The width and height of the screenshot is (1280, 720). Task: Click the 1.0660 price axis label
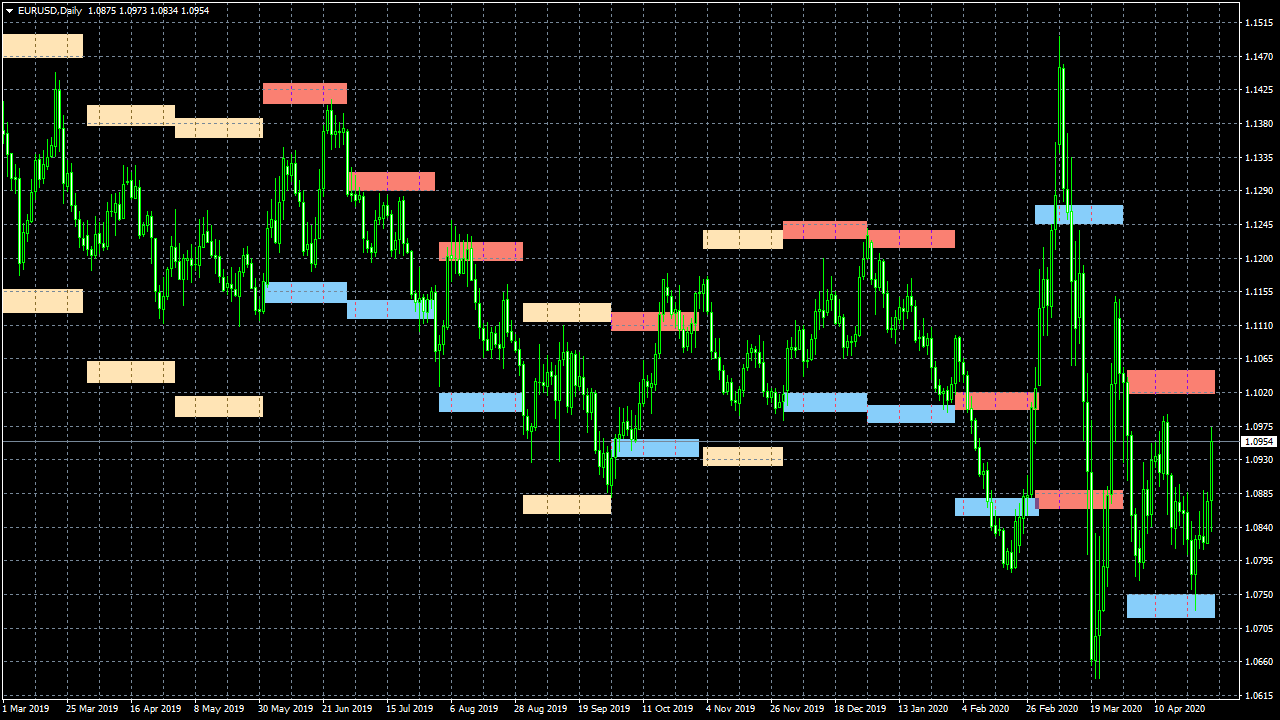(1258, 661)
